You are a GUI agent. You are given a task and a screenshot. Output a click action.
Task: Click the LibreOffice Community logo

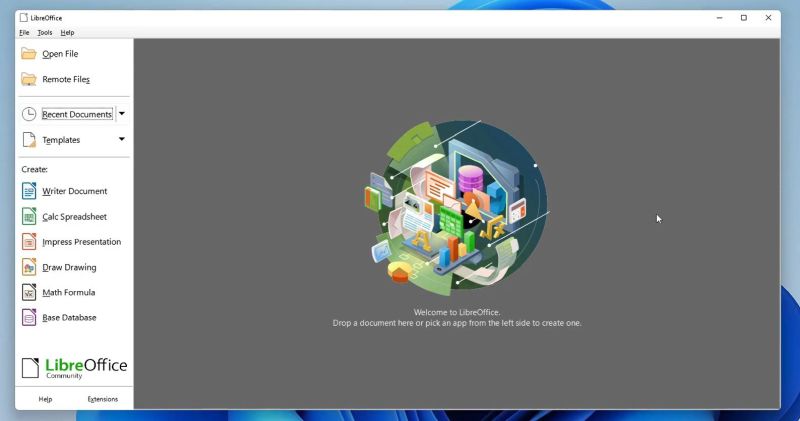[74, 368]
